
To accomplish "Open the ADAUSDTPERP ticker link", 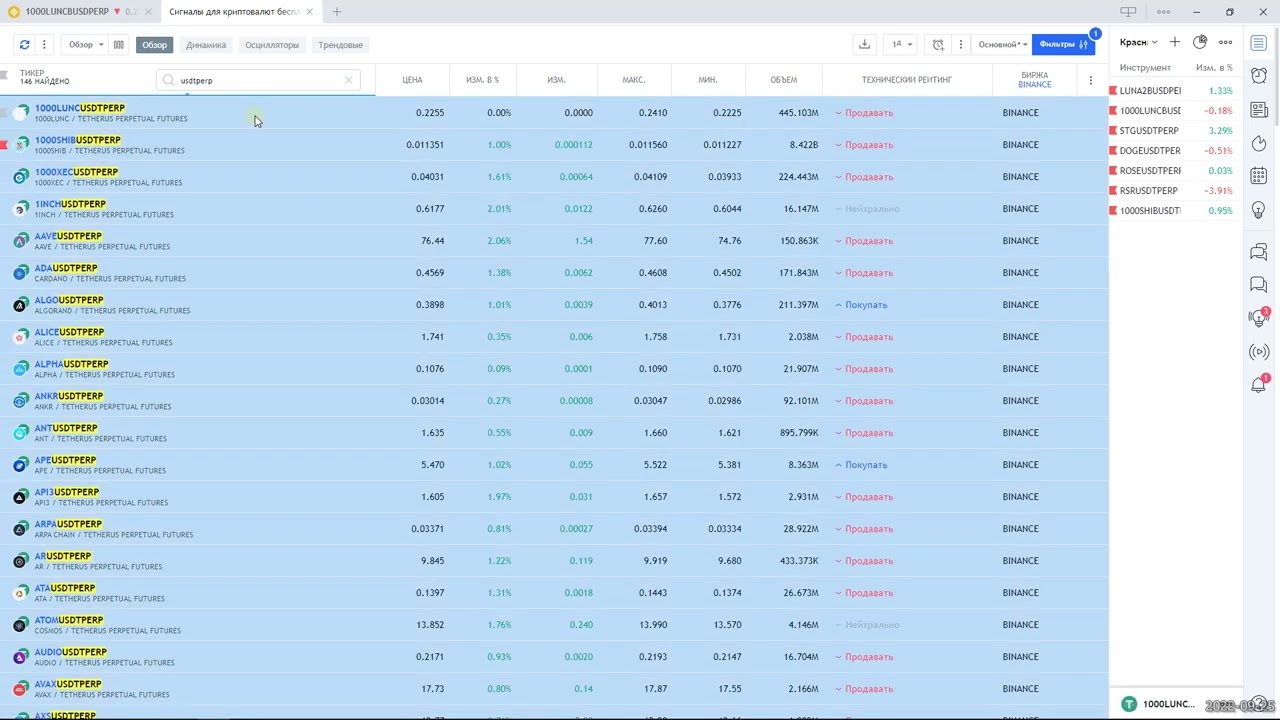I will (x=66, y=268).
